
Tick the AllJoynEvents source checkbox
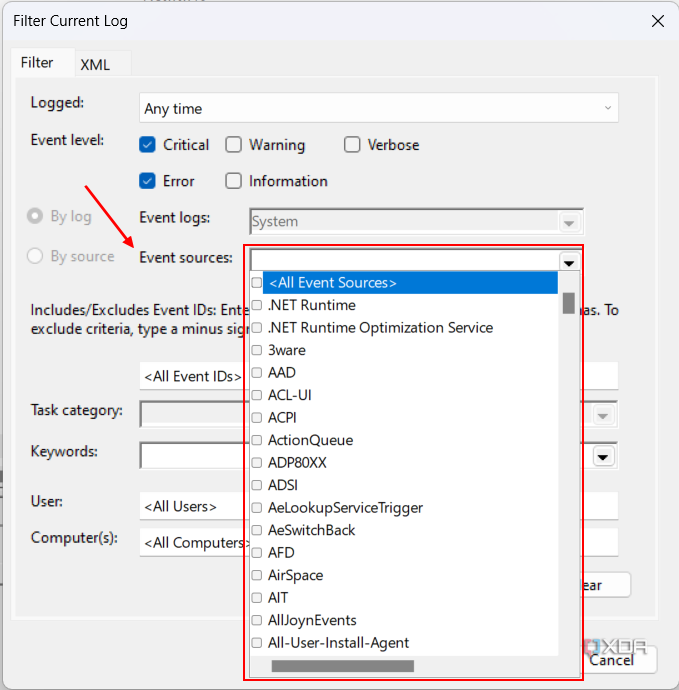pos(257,620)
